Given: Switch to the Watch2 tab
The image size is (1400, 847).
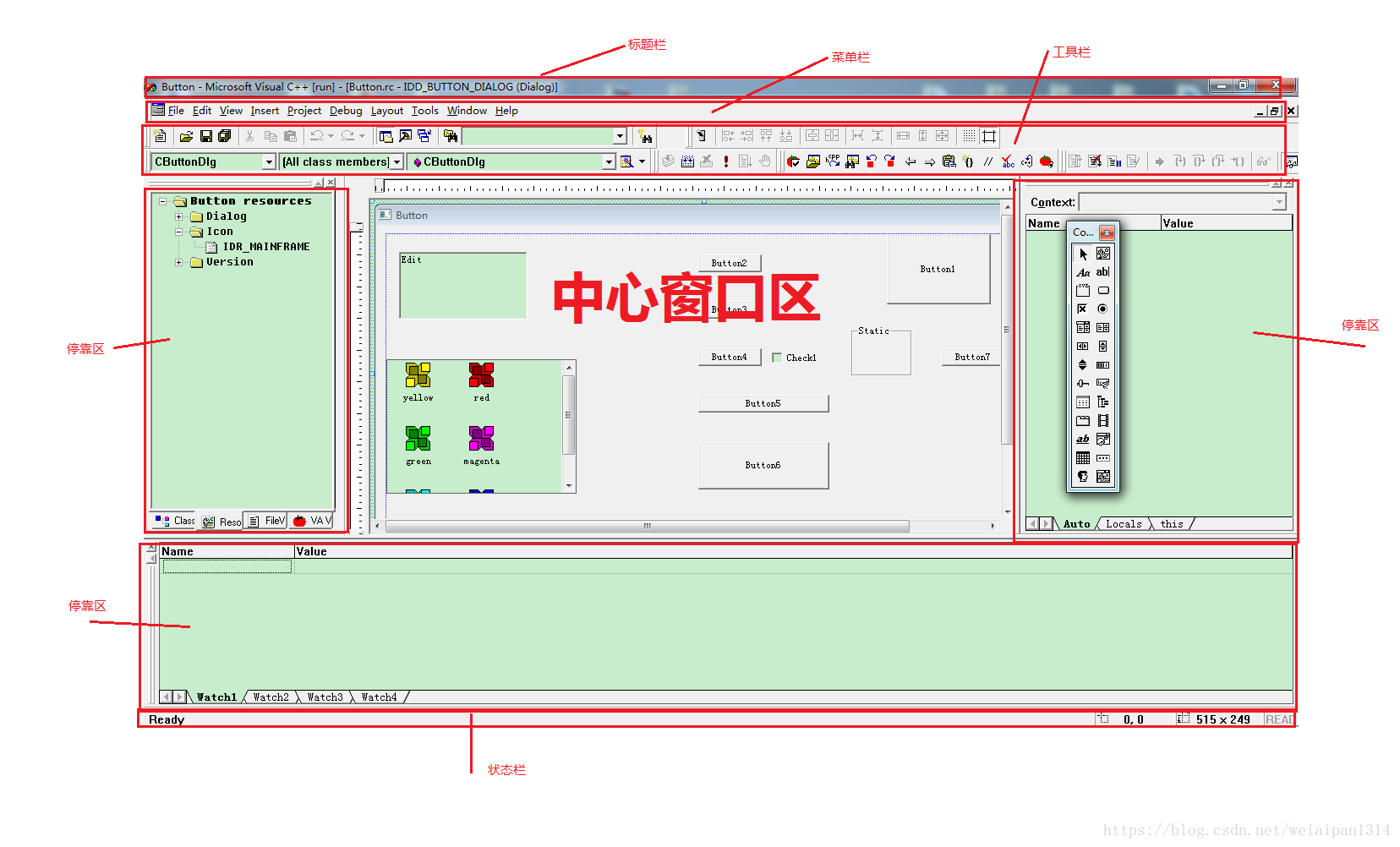Looking at the screenshot, I should (271, 697).
